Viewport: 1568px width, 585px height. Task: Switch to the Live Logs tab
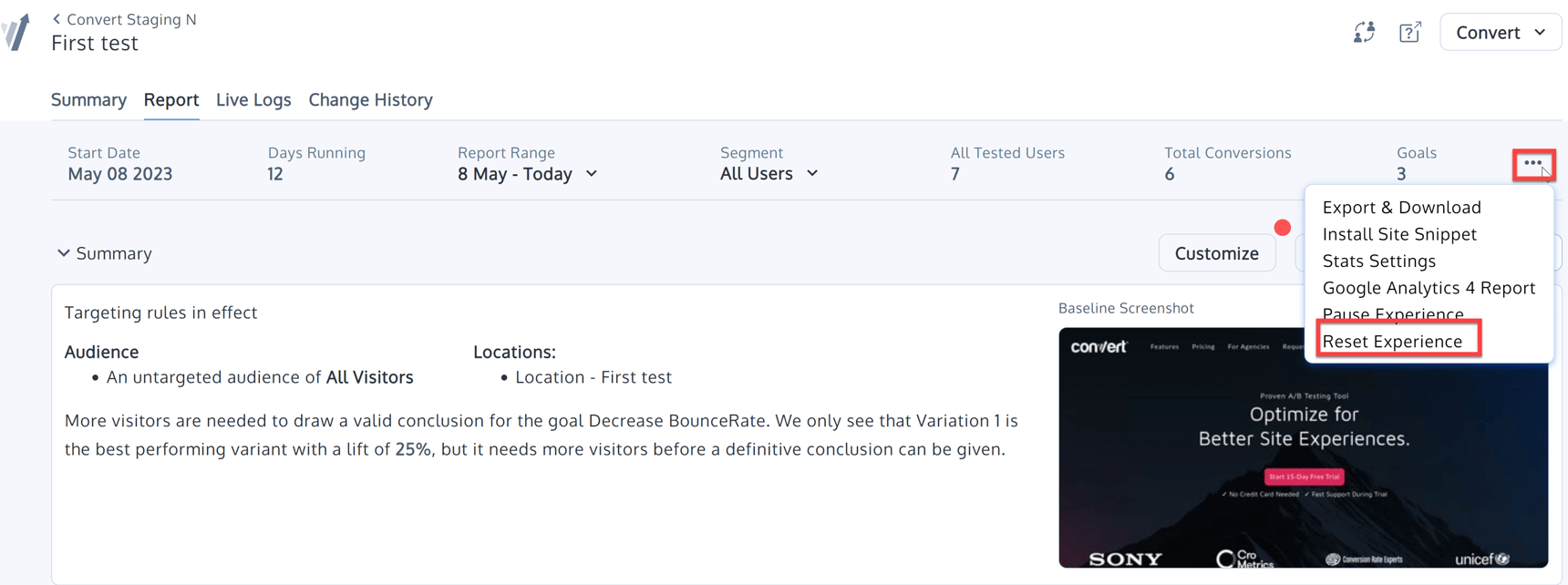point(253,99)
